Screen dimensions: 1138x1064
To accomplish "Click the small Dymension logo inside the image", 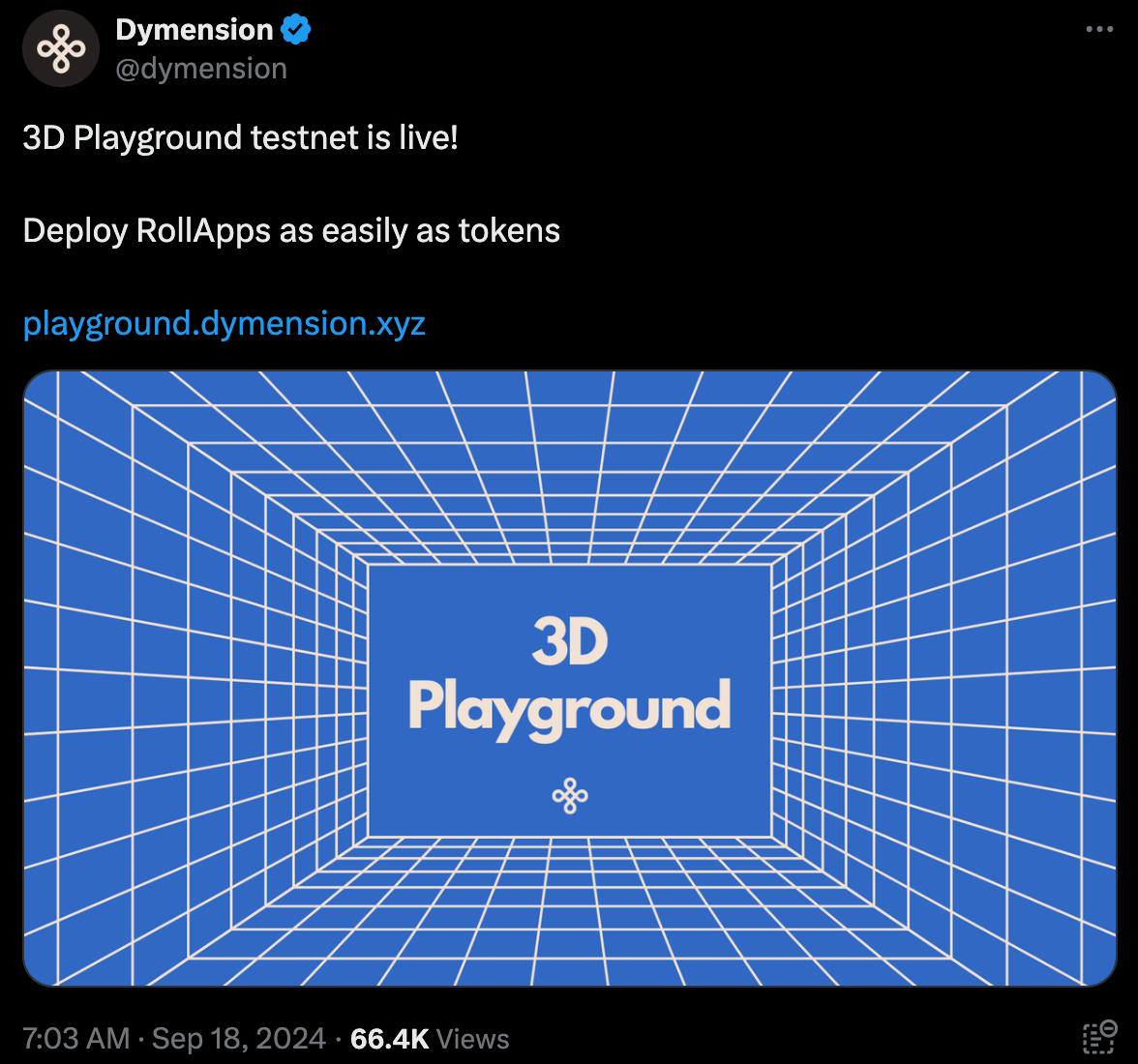I will (570, 796).
